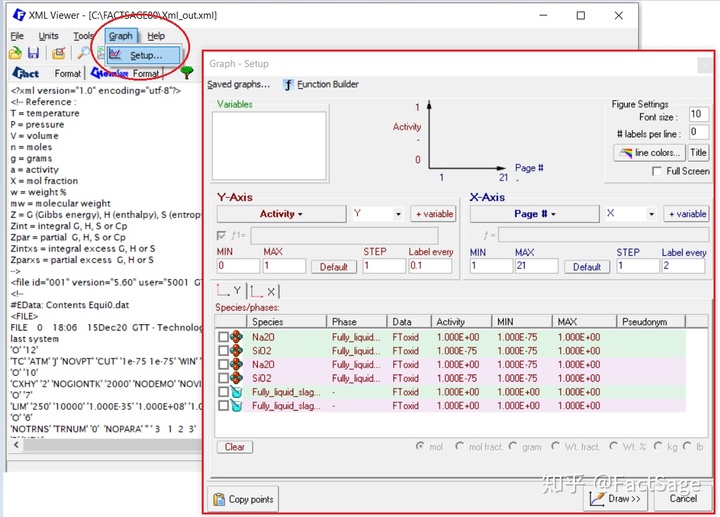
Task: Click the Y-Axis Label every field
Action: 430,266
